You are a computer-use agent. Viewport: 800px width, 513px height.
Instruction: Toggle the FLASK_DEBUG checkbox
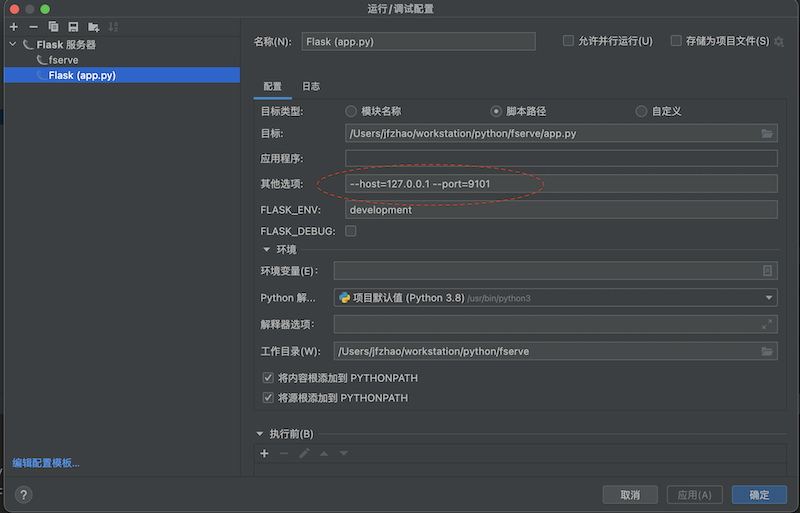pos(351,231)
